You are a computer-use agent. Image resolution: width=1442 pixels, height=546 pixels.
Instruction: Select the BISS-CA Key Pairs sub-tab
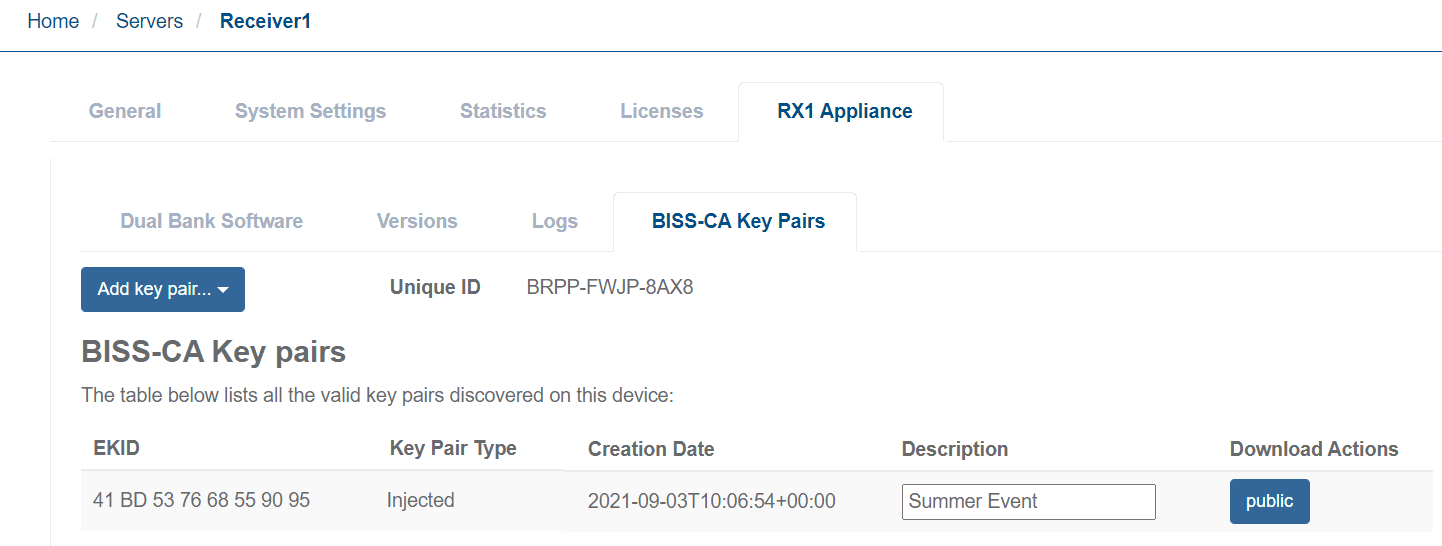click(x=738, y=222)
